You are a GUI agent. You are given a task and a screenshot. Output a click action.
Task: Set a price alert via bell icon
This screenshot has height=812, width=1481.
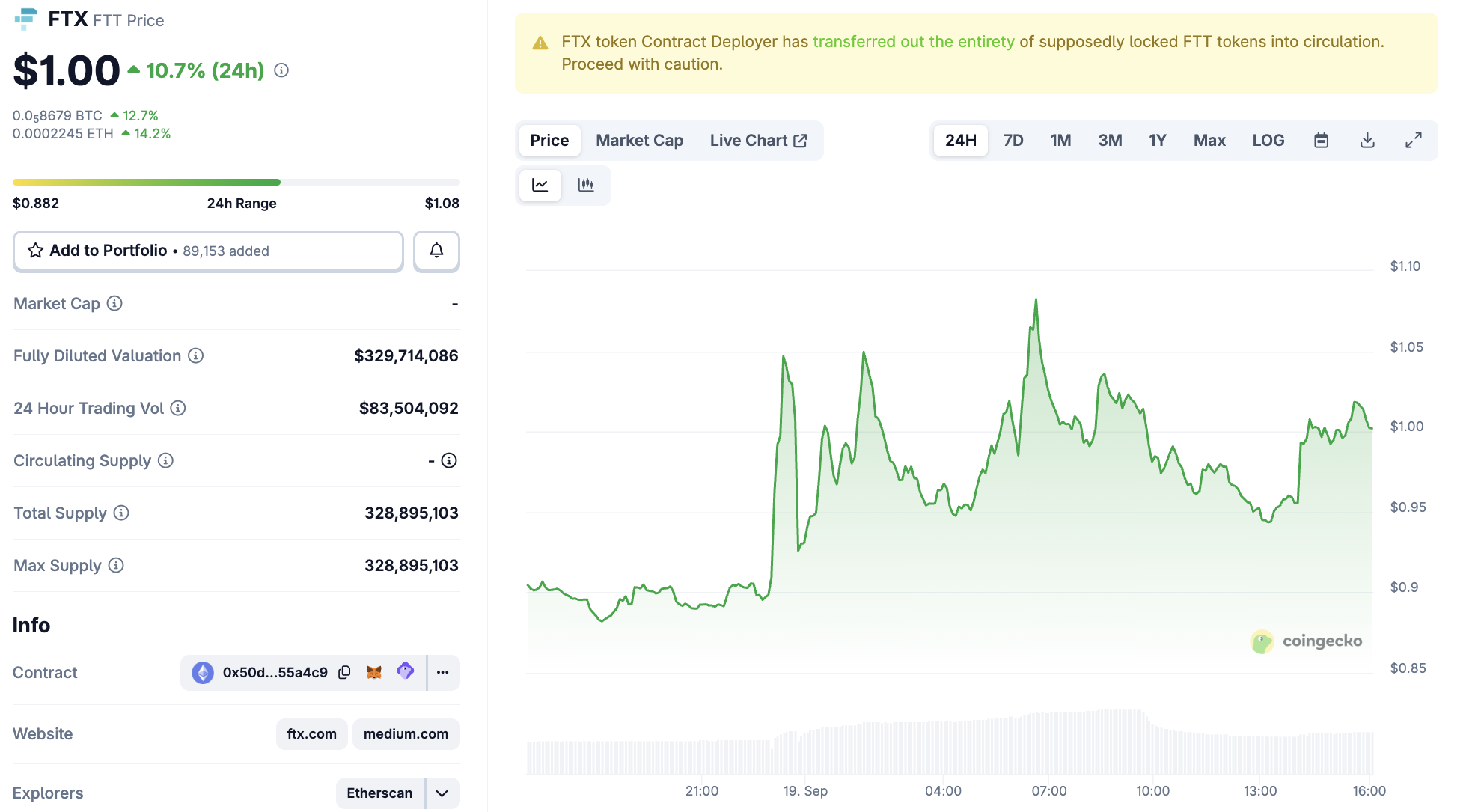pos(436,251)
